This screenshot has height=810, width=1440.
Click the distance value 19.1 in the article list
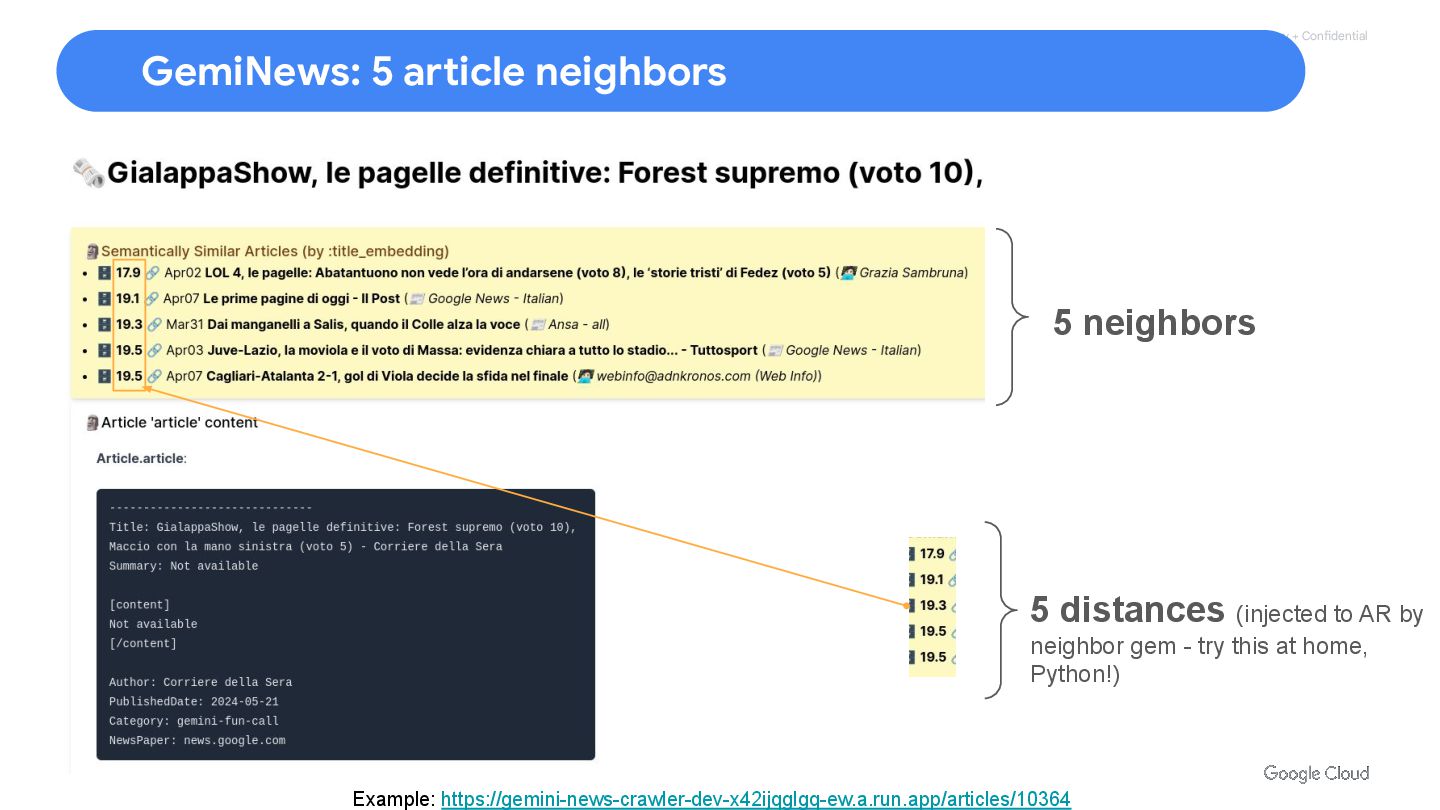pyautogui.click(x=127, y=298)
